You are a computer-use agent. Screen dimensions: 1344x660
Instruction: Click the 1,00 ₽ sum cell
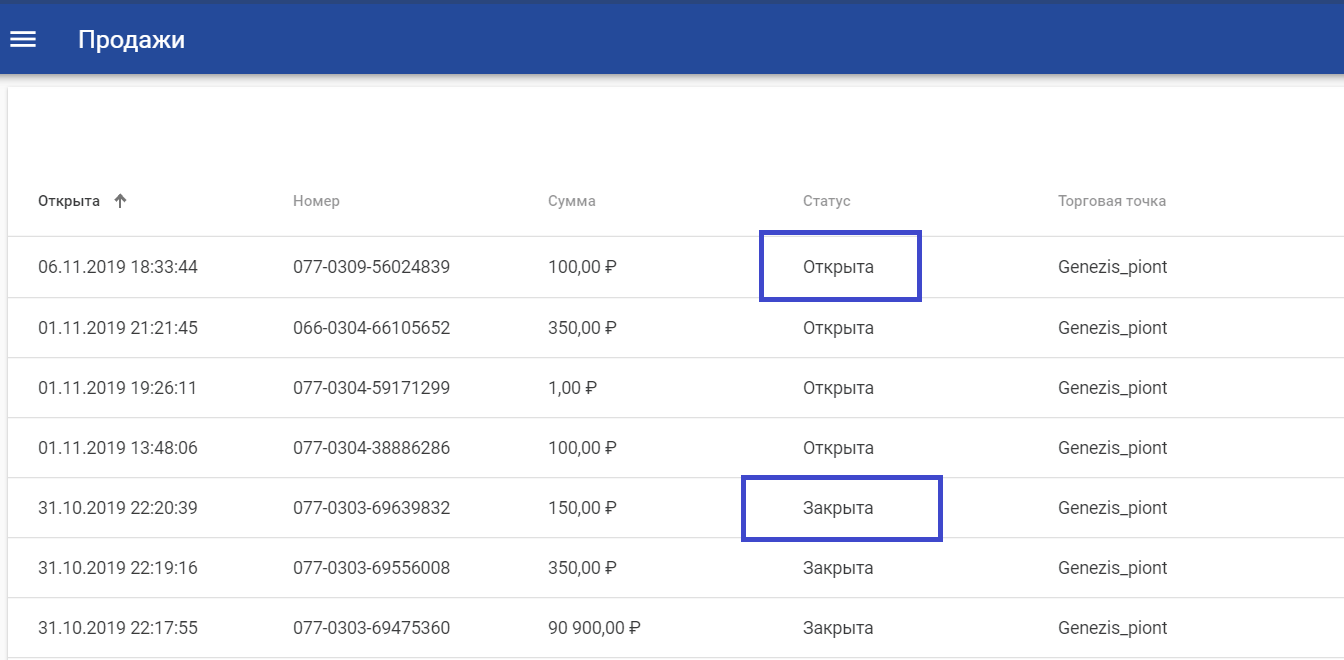(573, 388)
